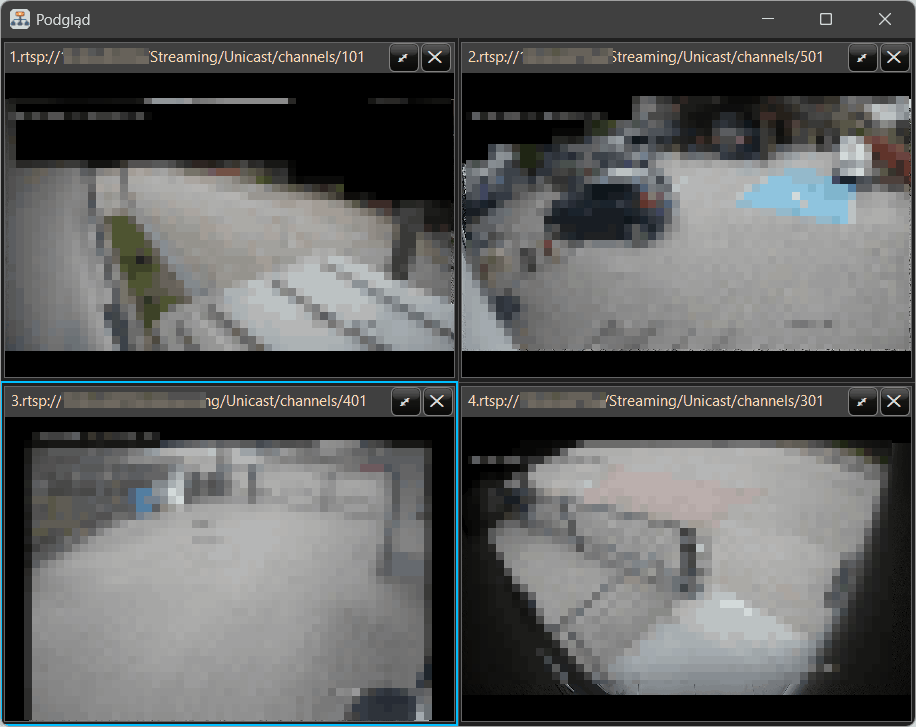The width and height of the screenshot is (916, 727).
Task: Close the Podgląd preview window
Action: [885, 19]
